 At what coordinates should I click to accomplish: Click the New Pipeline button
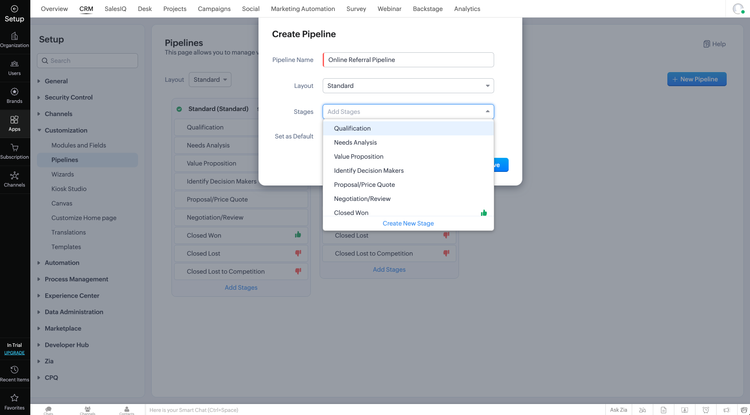tap(696, 79)
